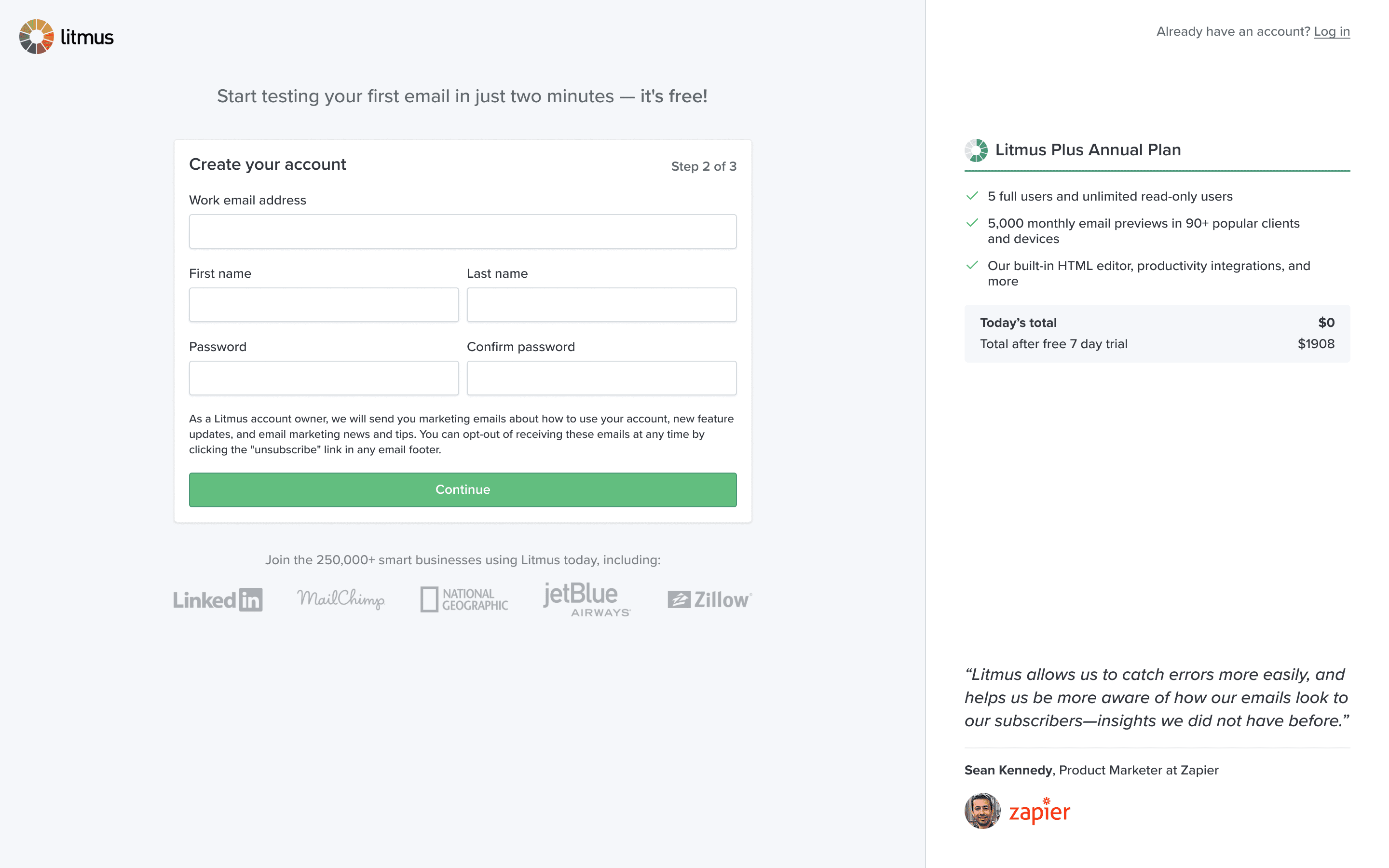Click the MailChimp logo
The image size is (1389, 868).
click(x=341, y=599)
